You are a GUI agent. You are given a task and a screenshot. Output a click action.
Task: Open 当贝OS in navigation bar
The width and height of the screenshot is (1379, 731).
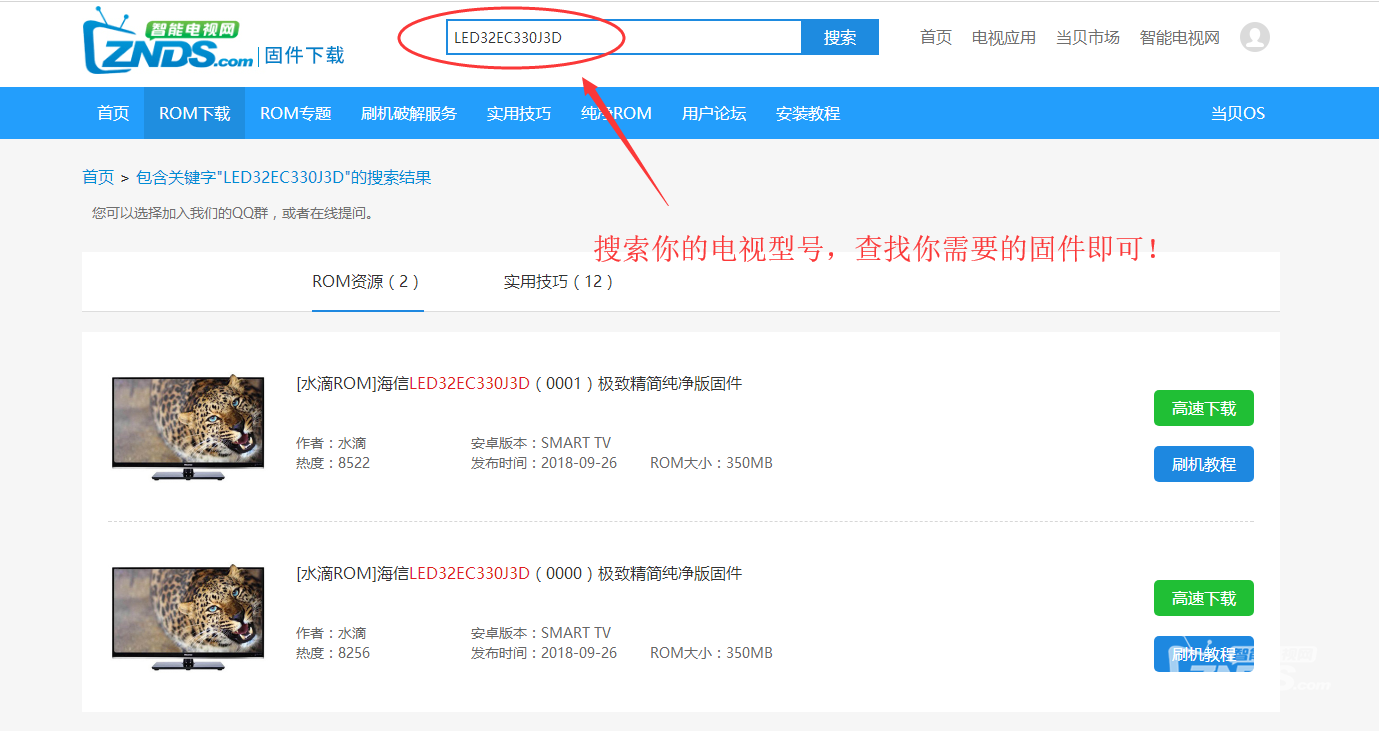pos(1238,113)
